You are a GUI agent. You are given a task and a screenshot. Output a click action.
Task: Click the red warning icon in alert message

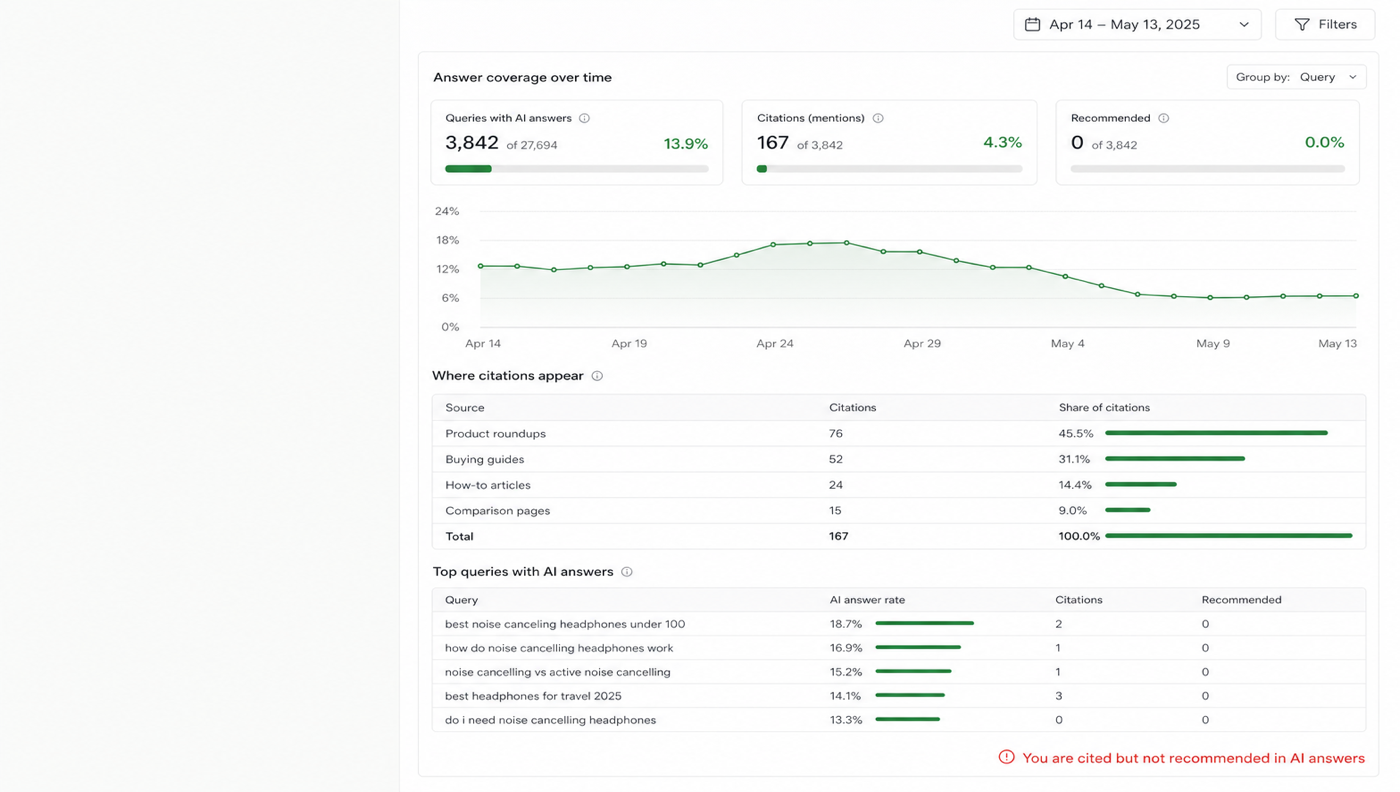[1007, 757]
